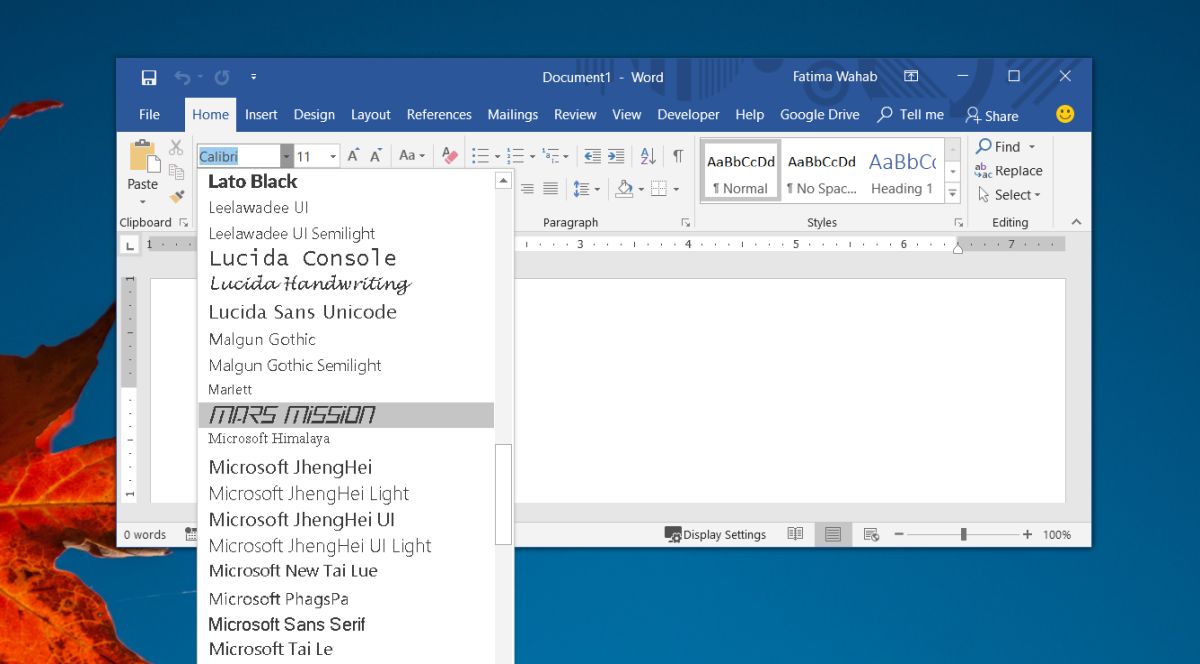Click the Sort A to Z icon
1200x664 pixels.
coord(648,156)
